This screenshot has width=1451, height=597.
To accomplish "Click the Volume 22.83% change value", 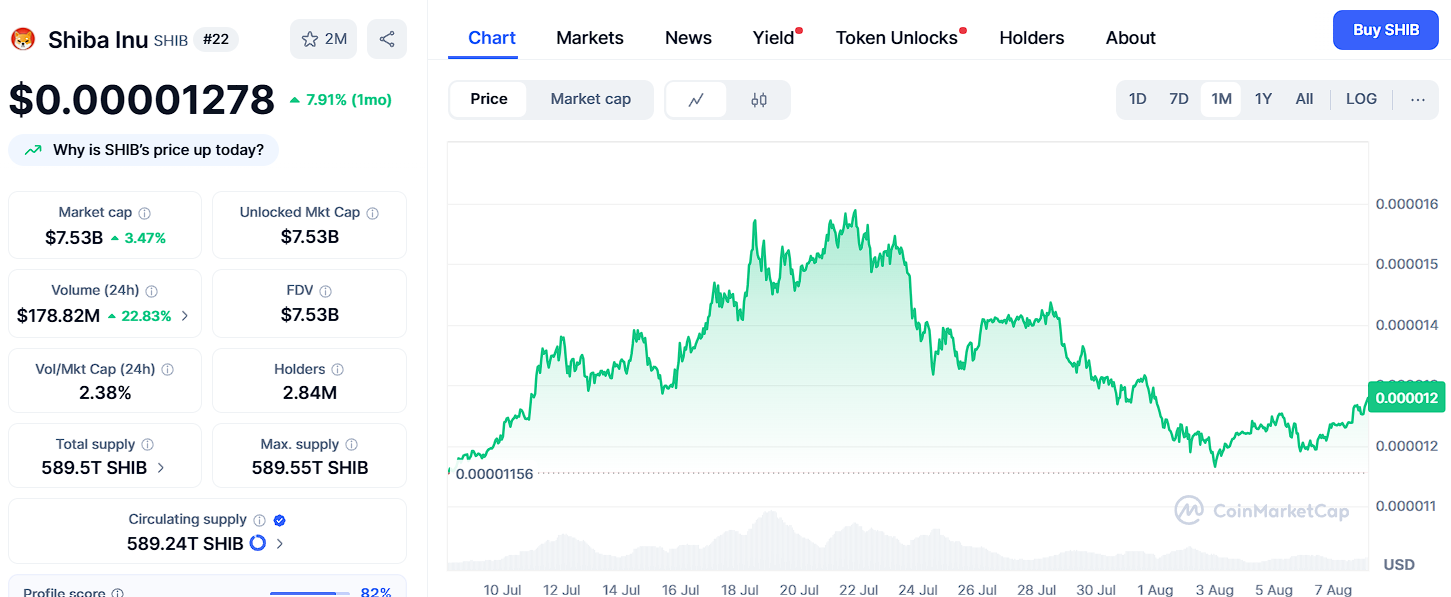I will tap(139, 316).
